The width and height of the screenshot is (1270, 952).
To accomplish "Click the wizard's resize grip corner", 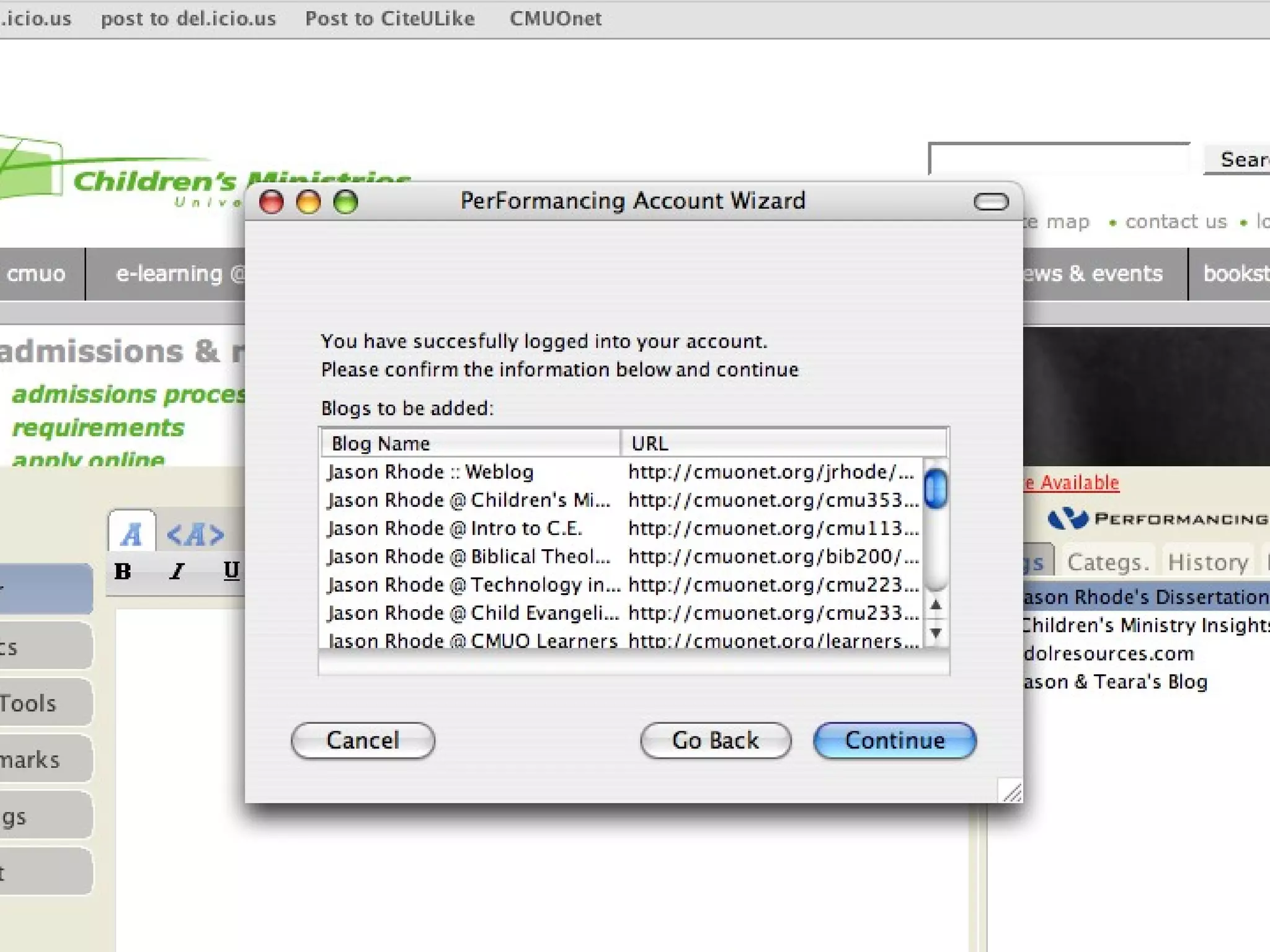I will pos(1011,791).
